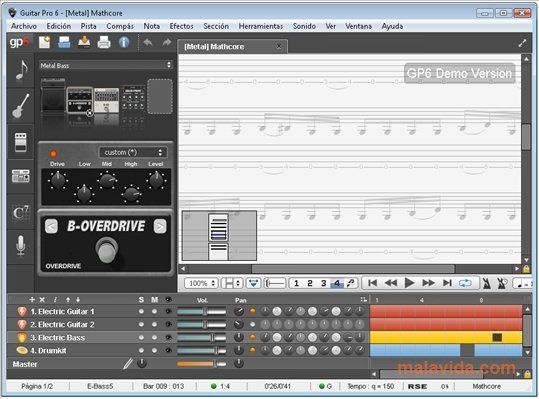Click the multitrack view arrow icon
This screenshot has width=539, height=399.
253,283
